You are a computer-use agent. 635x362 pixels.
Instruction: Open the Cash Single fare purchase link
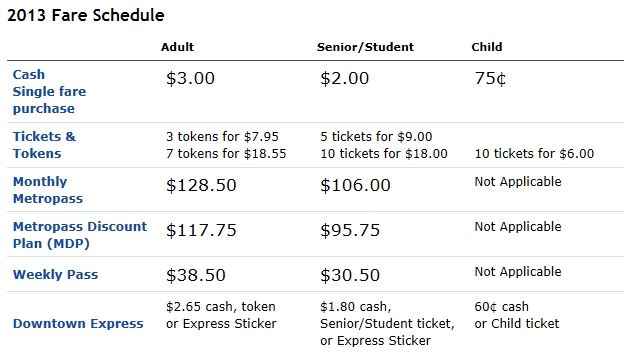click(49, 92)
